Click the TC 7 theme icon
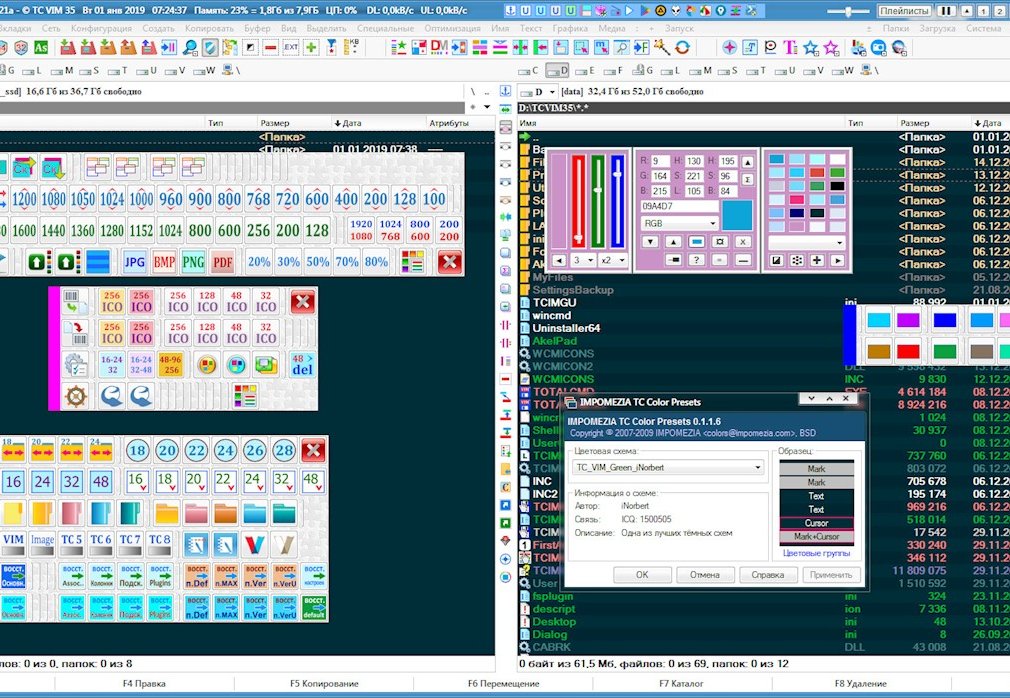Viewport: 1010px width, 698px height. point(130,545)
